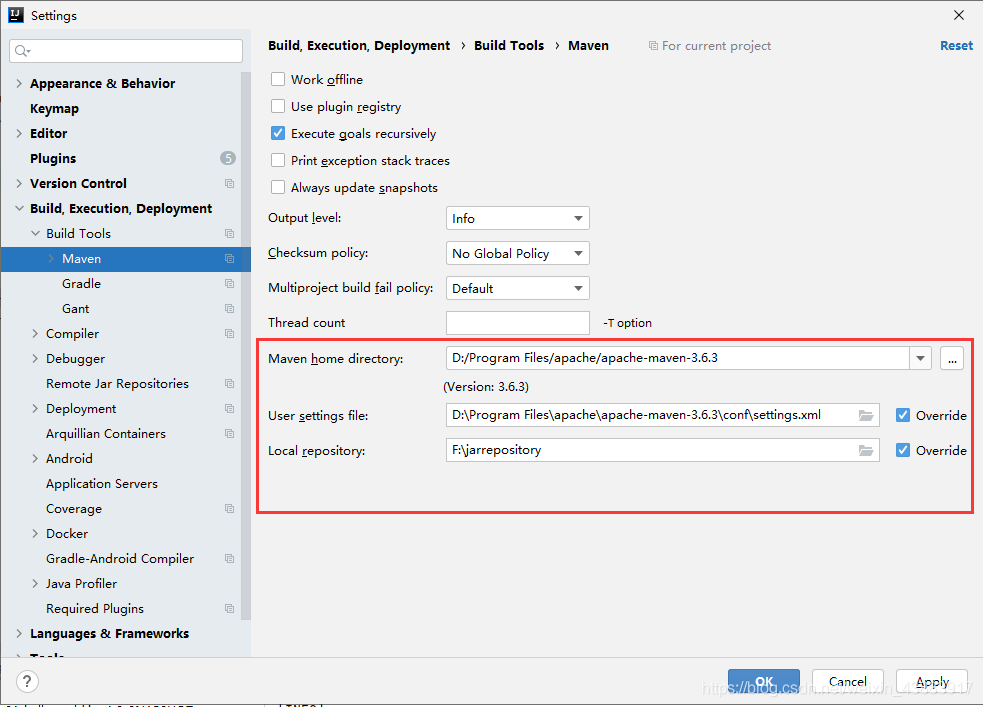Click project-level icon beside Coverage row
This screenshot has height=707, width=983.
pyautogui.click(x=229, y=509)
